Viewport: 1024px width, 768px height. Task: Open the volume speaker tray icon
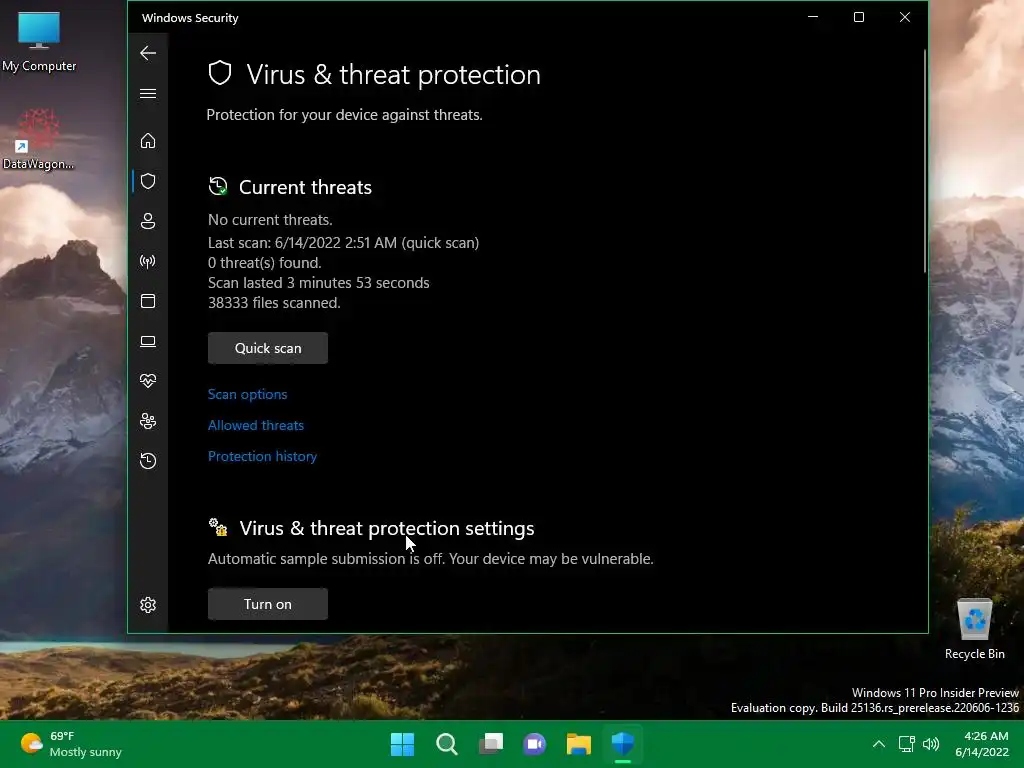(931, 744)
